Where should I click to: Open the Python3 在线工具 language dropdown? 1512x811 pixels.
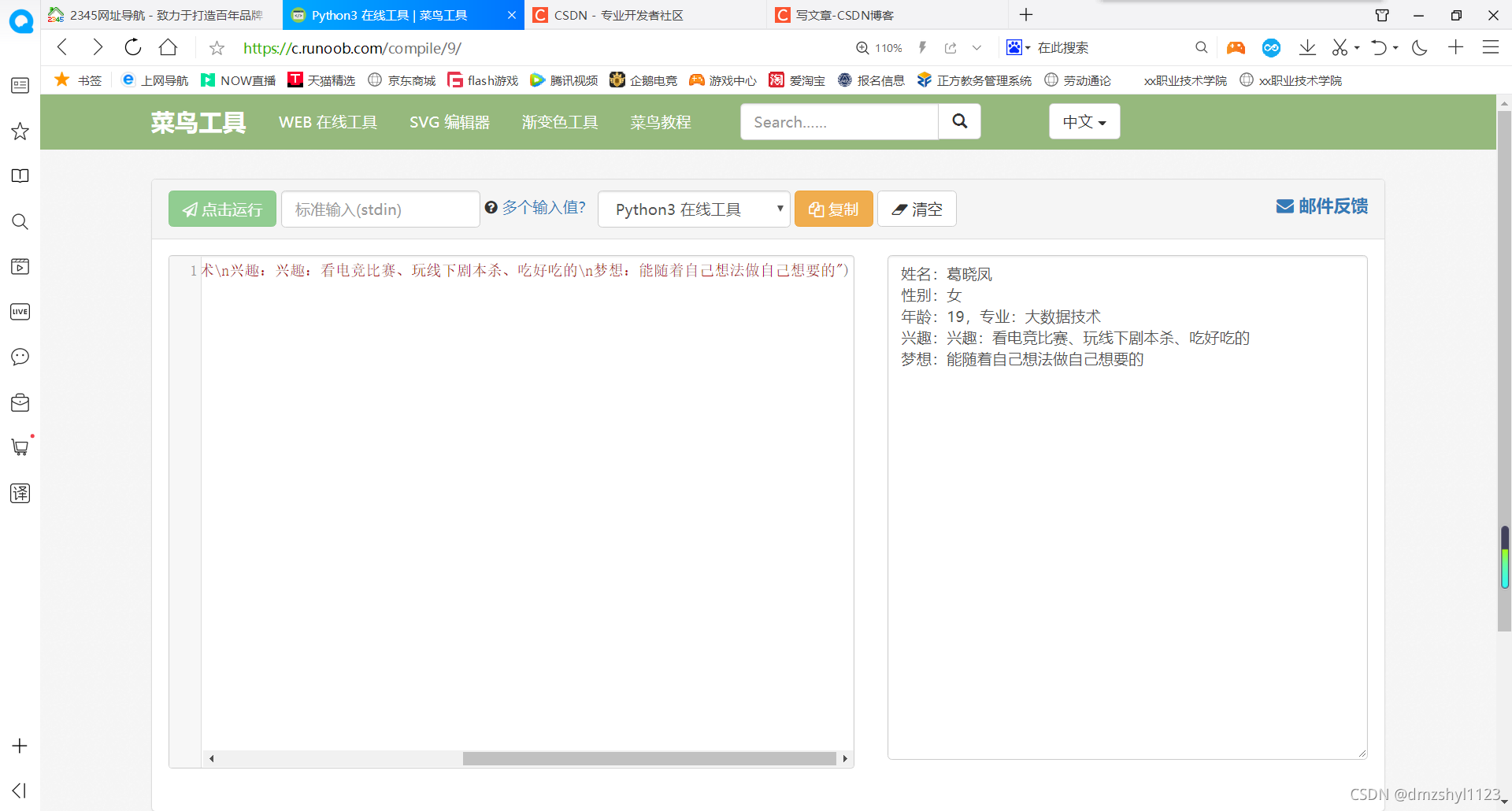pyautogui.click(x=694, y=209)
